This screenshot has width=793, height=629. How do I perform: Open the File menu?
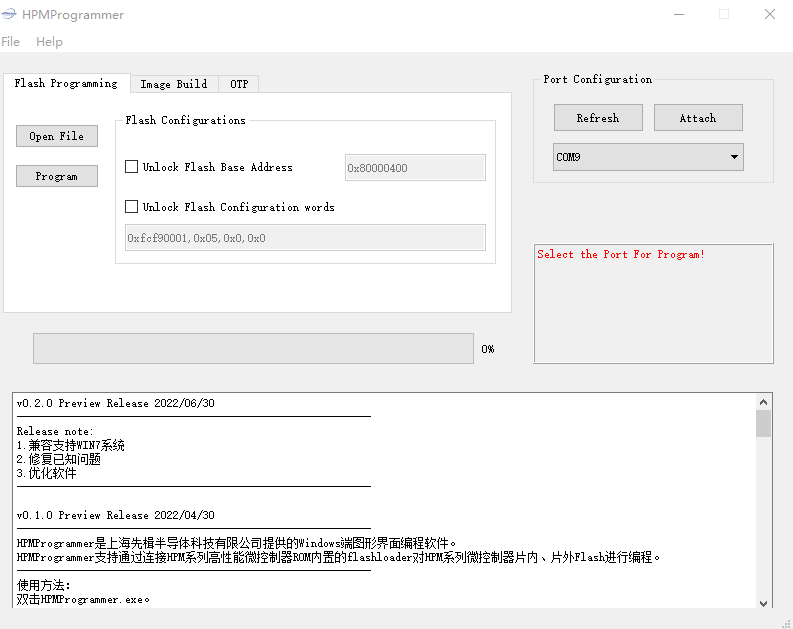[11, 41]
